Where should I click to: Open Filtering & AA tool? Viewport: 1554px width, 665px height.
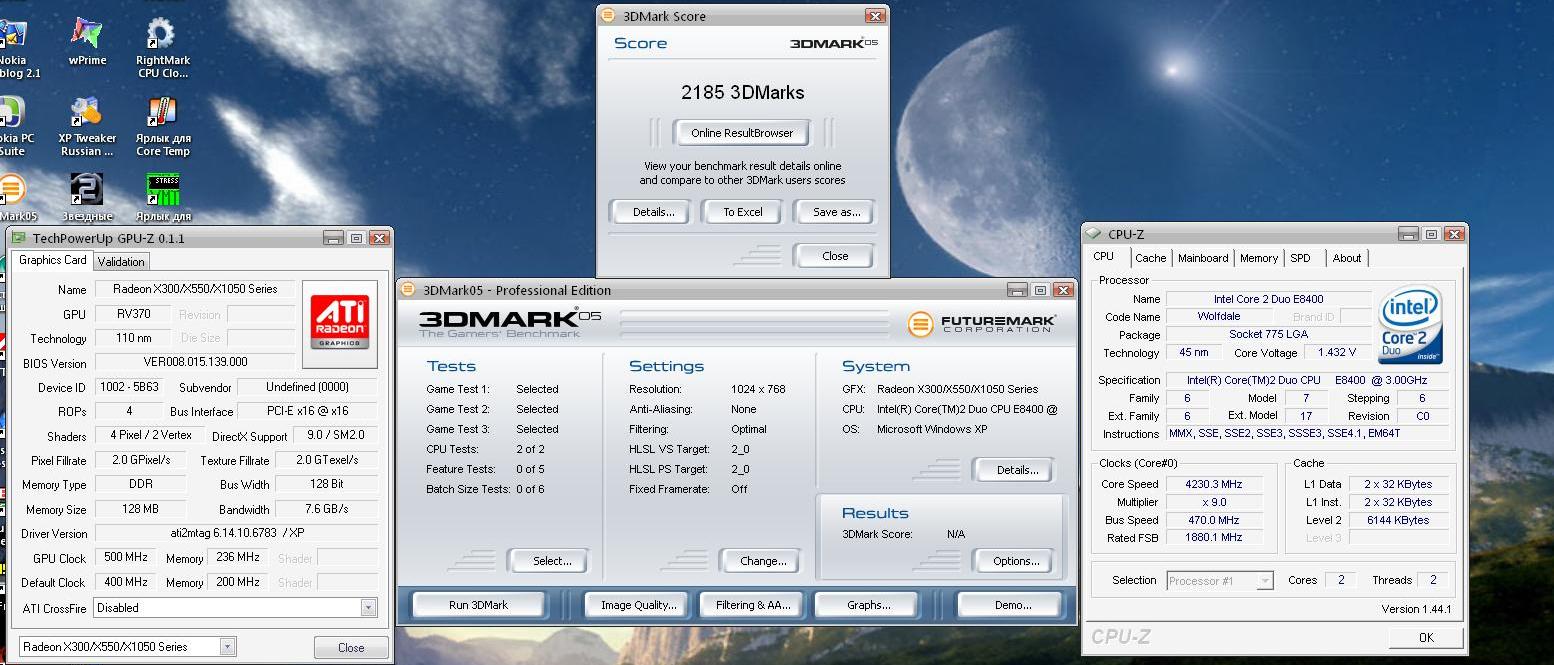click(x=753, y=605)
